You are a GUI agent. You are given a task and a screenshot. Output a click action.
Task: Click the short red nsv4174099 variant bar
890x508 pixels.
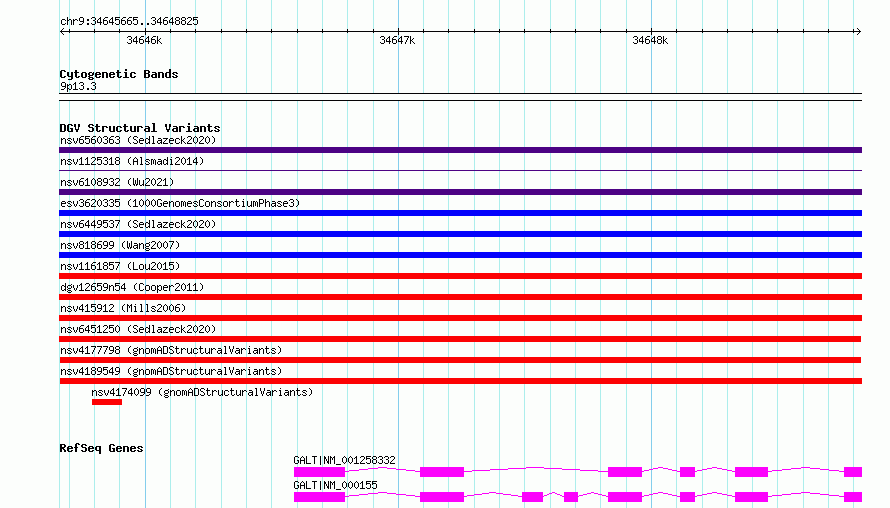point(107,402)
